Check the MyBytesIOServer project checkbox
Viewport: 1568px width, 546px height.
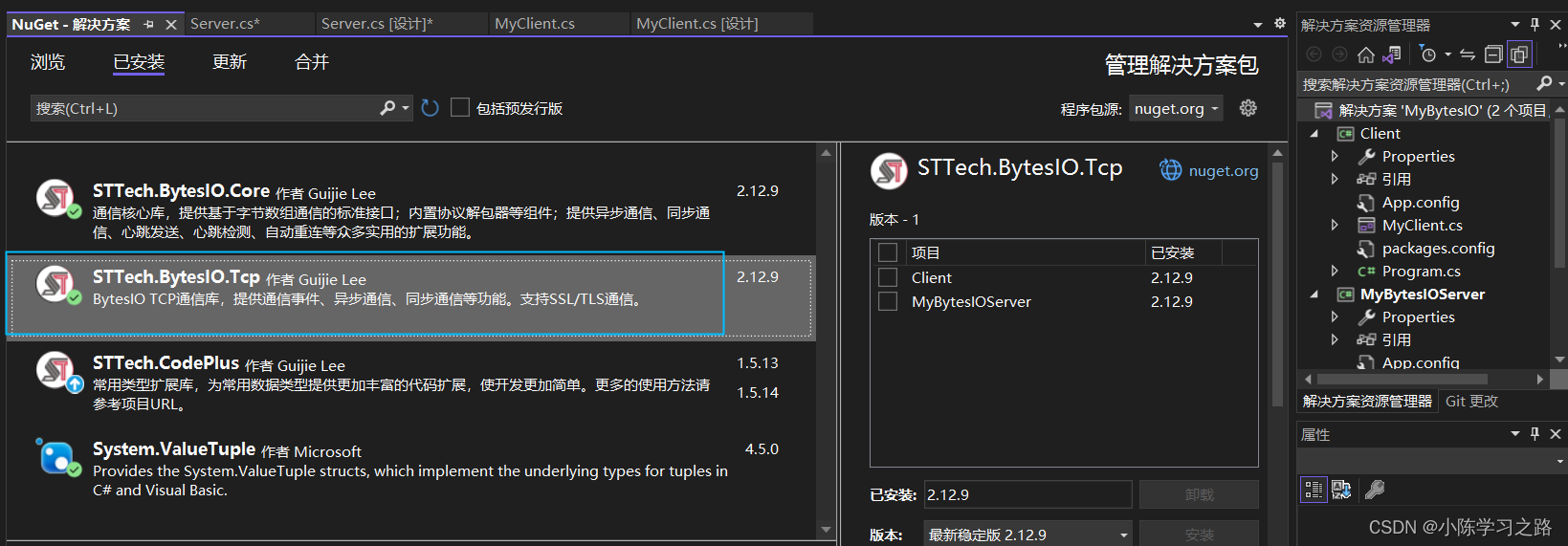click(888, 301)
